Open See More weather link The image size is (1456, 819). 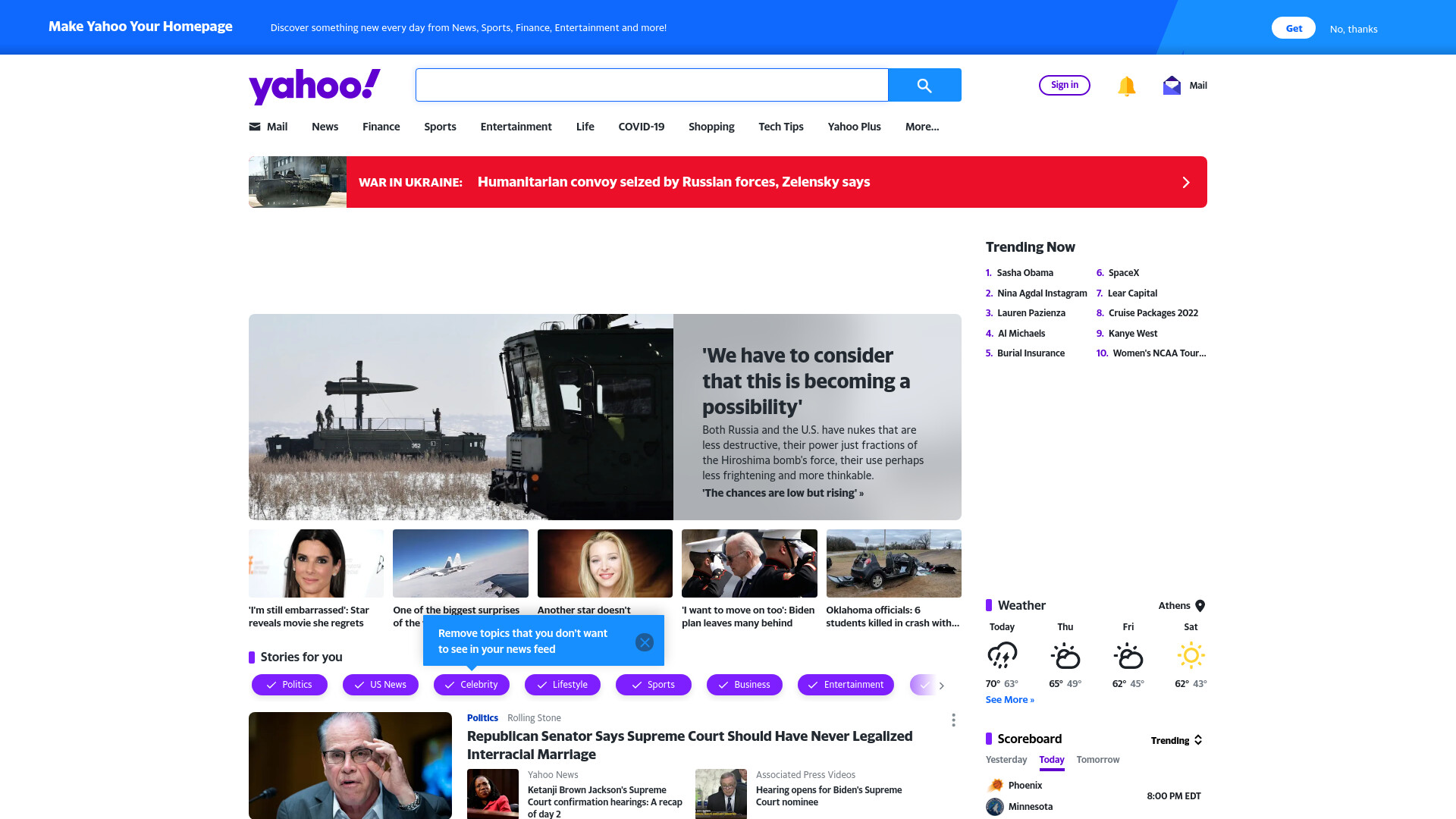[1010, 700]
